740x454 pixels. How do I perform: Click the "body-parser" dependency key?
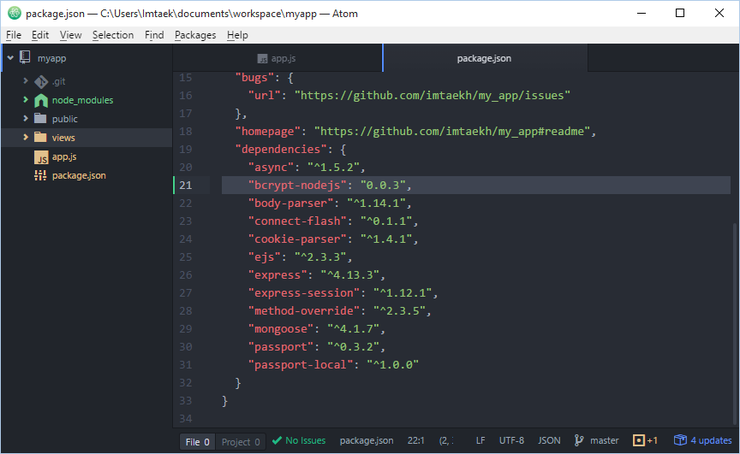291,203
